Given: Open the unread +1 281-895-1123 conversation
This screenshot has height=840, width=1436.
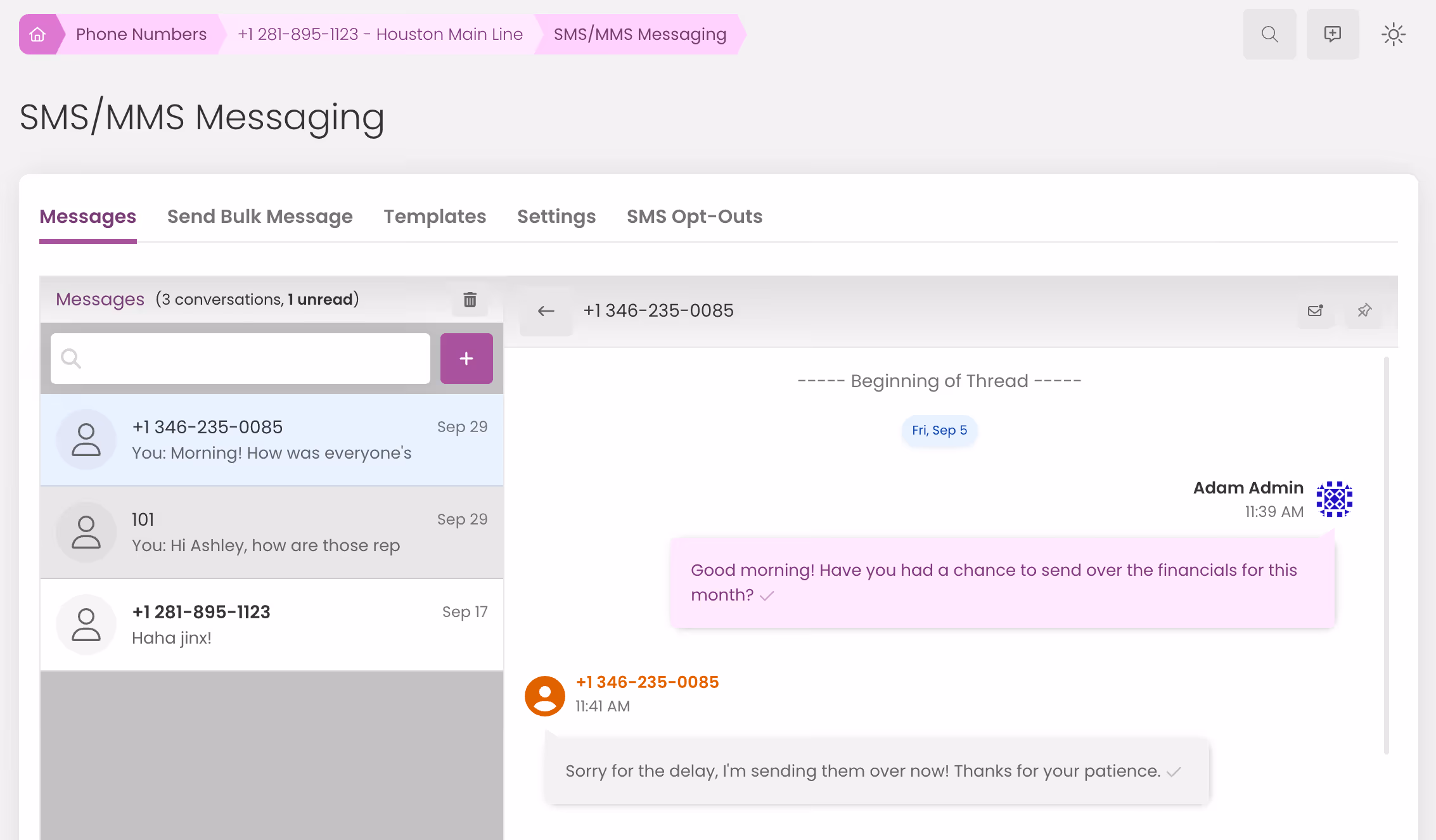Looking at the screenshot, I should coord(272,625).
